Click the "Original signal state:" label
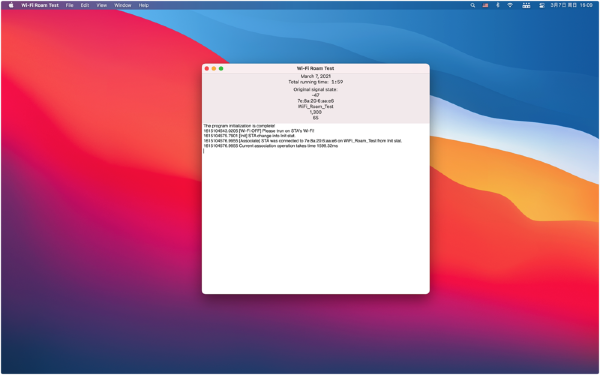This screenshot has height=375, width=600. click(x=316, y=90)
